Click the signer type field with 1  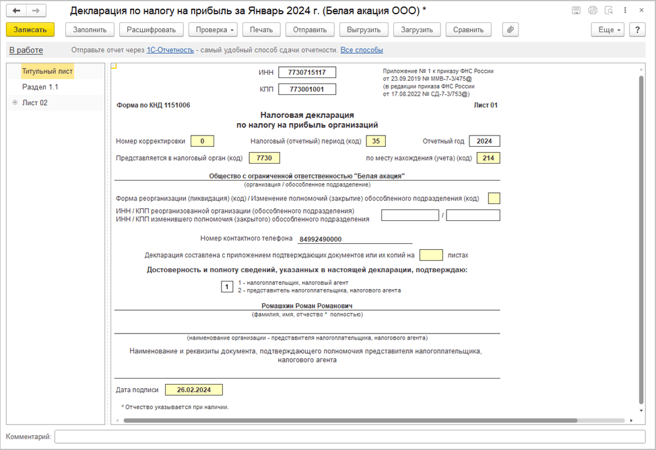point(227,286)
